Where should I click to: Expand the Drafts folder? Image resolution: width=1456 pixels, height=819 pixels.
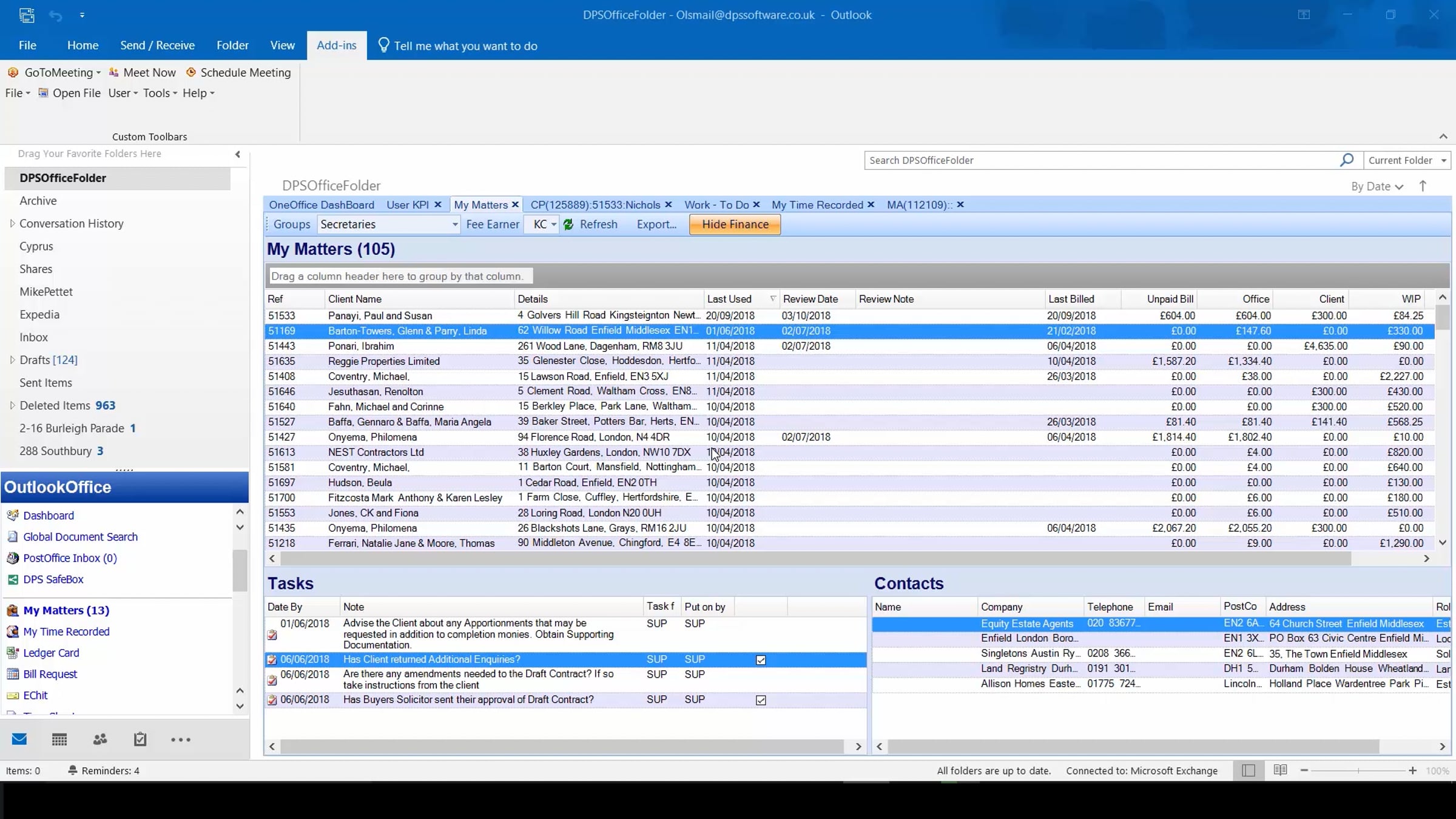[x=12, y=360]
